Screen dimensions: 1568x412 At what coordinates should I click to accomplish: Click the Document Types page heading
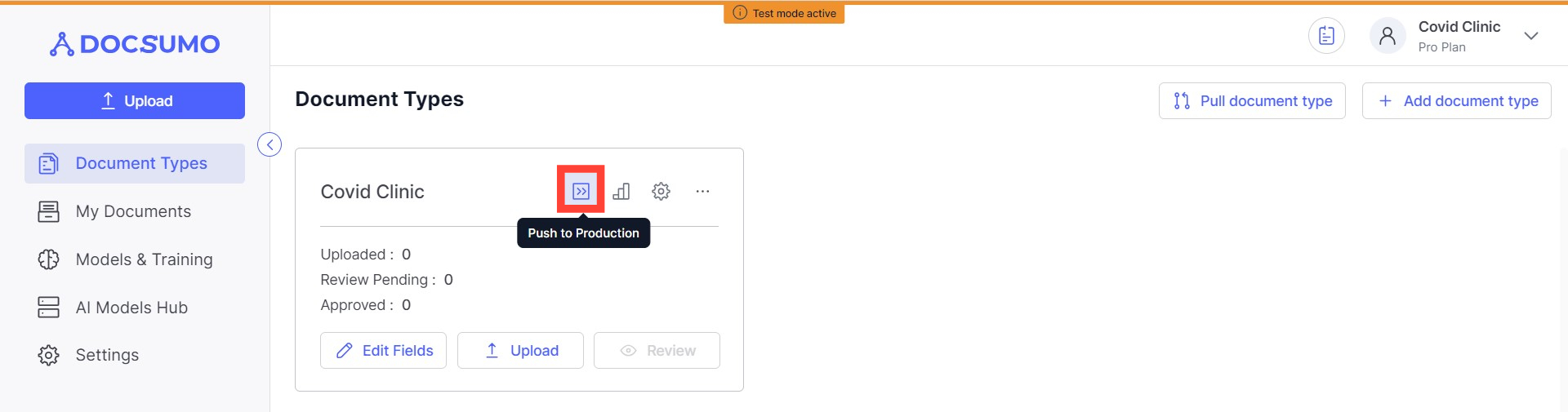pyautogui.click(x=380, y=100)
